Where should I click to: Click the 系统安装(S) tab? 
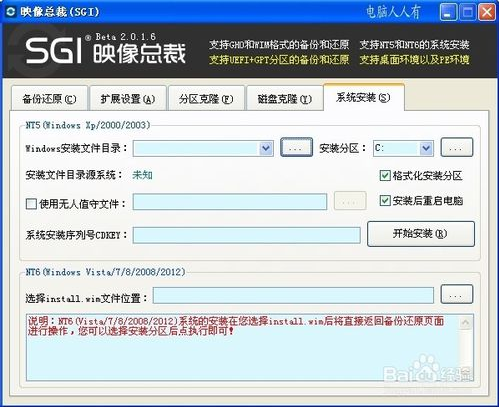coord(364,97)
